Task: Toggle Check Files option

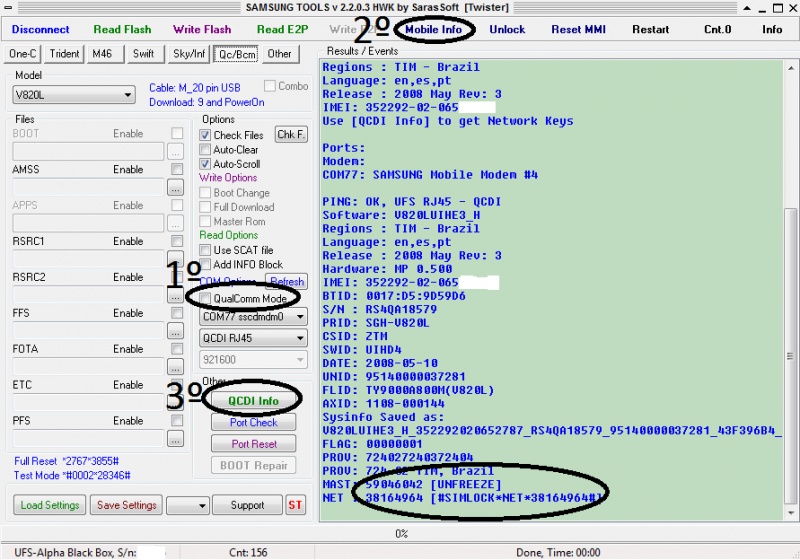Action: click(205, 135)
